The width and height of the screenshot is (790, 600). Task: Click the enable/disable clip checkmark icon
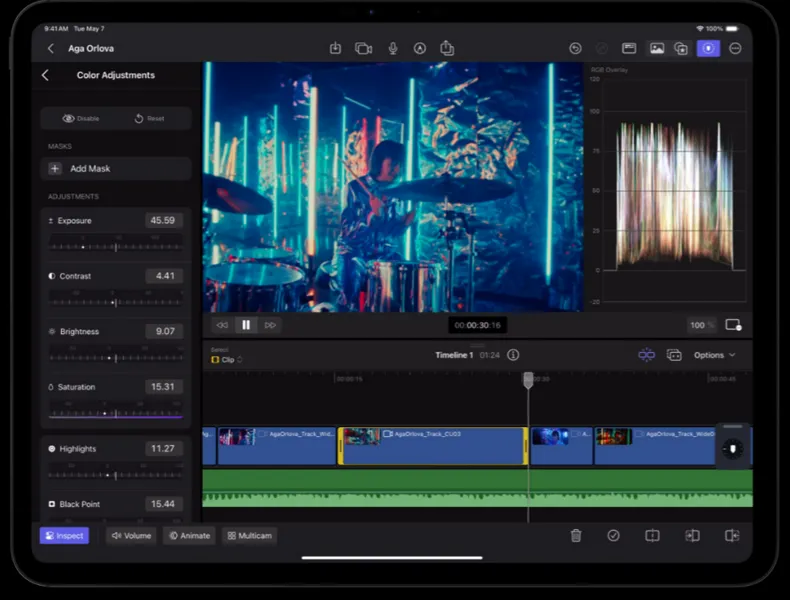pyautogui.click(x=613, y=536)
